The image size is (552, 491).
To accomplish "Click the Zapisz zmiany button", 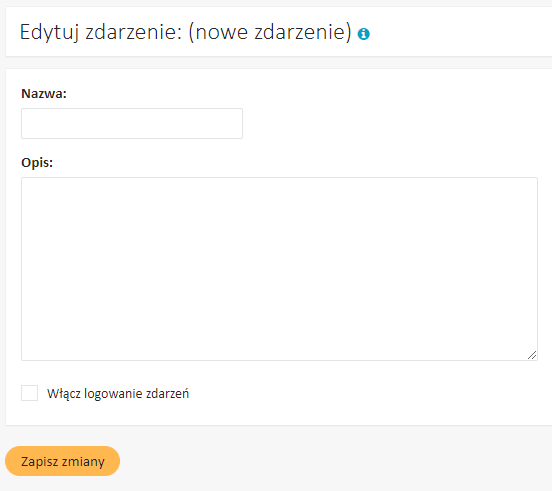I will (62, 461).
